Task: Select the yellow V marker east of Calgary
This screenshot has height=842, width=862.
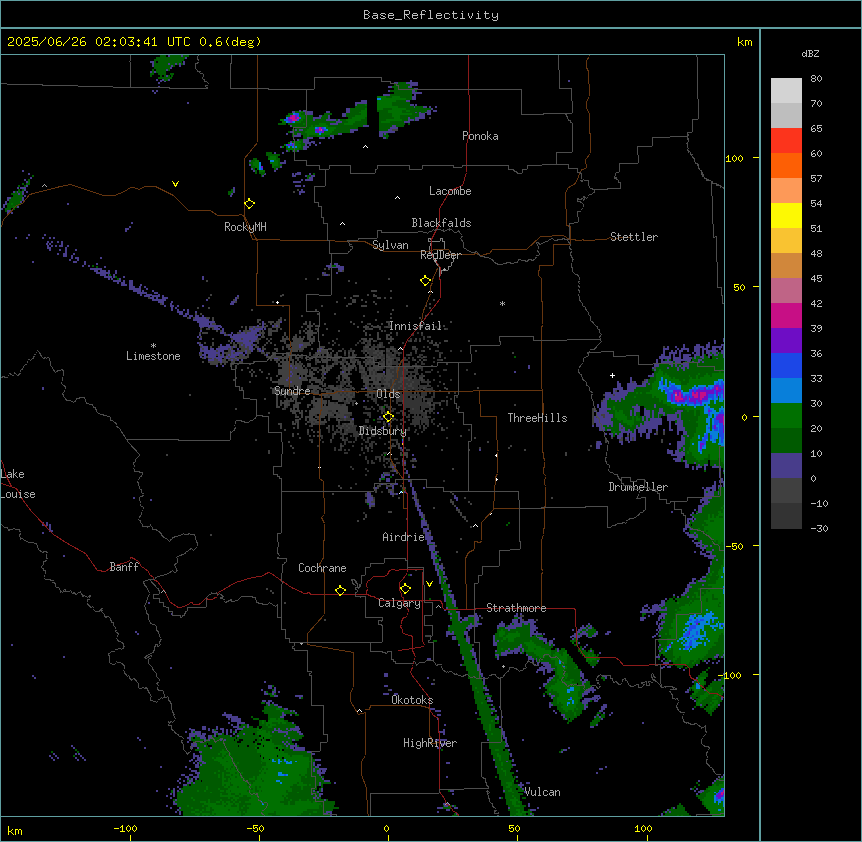Action: [x=429, y=584]
